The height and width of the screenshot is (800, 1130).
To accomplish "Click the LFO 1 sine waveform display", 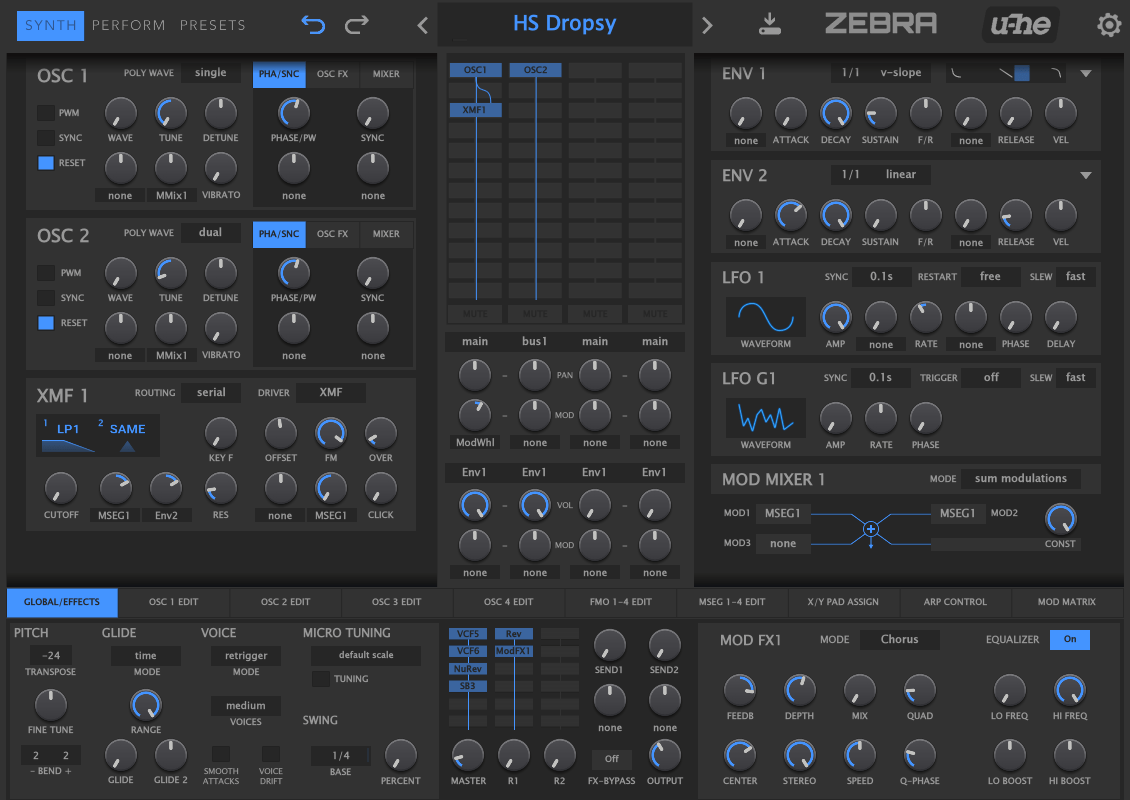I will [765, 316].
